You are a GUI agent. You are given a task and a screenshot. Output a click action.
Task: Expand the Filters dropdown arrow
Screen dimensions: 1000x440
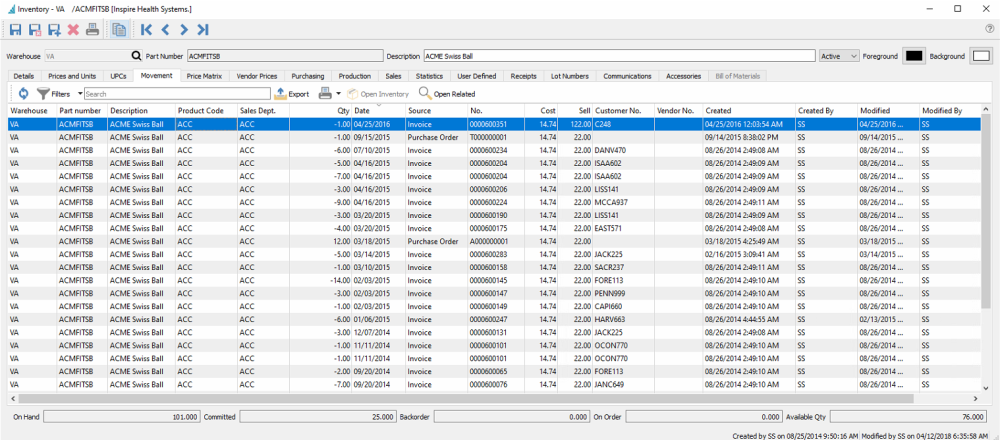pos(78,93)
